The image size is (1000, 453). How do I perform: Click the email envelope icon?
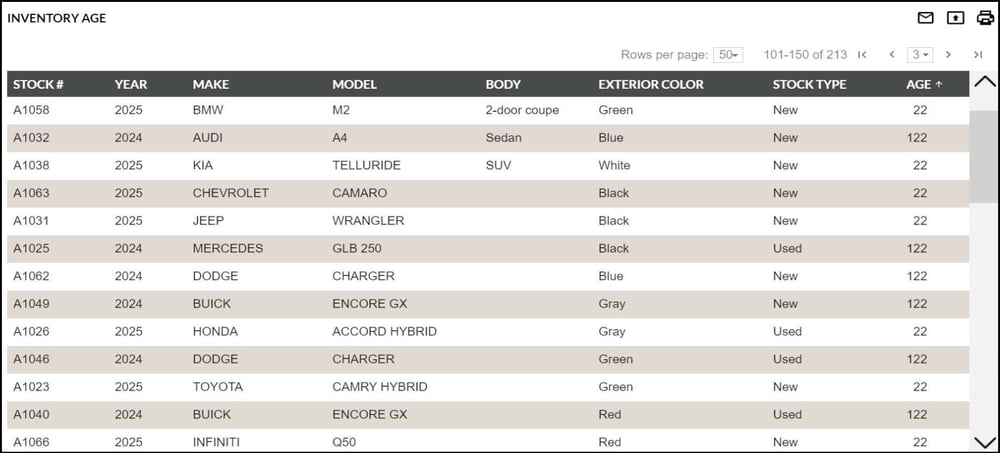925,18
